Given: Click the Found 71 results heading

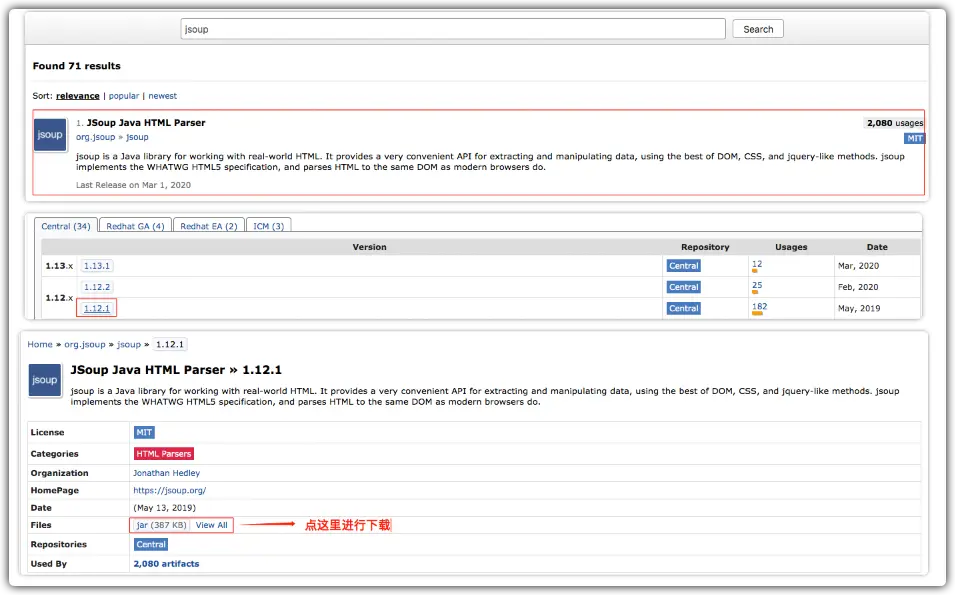Looking at the screenshot, I should tap(76, 66).
